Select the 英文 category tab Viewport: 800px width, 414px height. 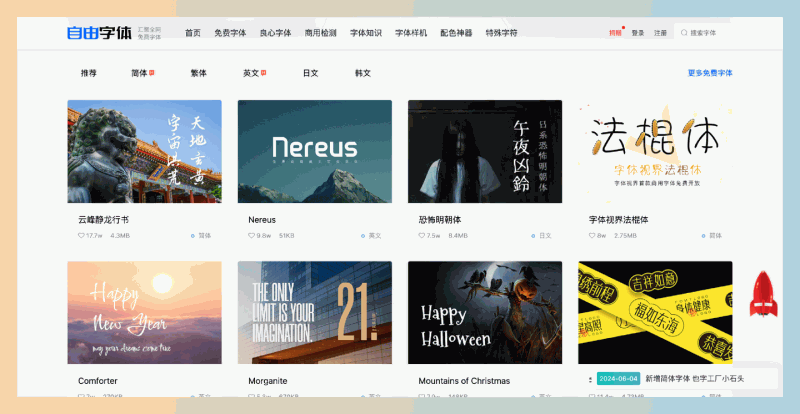tap(251, 73)
